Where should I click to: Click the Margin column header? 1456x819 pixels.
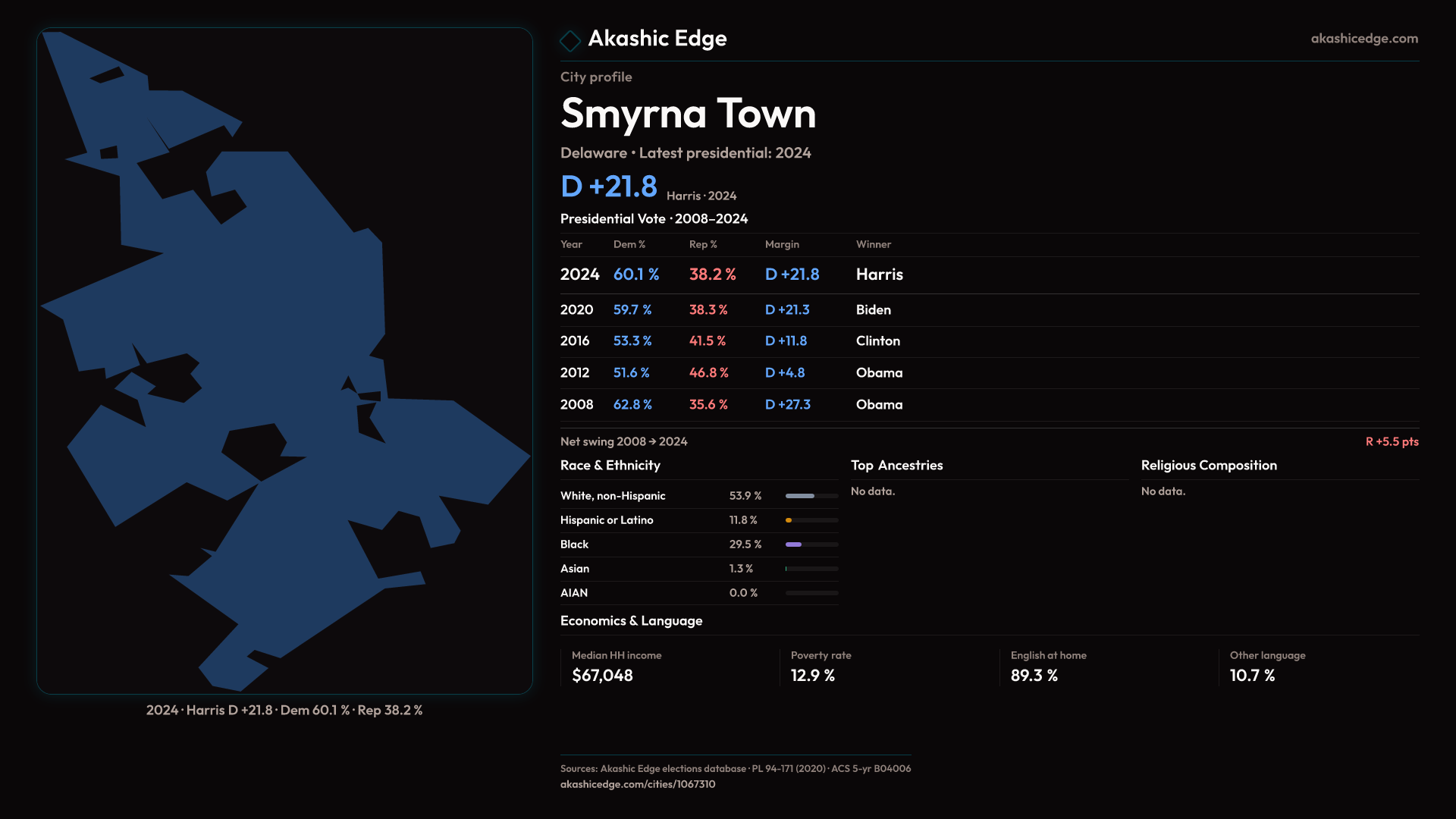coord(782,244)
